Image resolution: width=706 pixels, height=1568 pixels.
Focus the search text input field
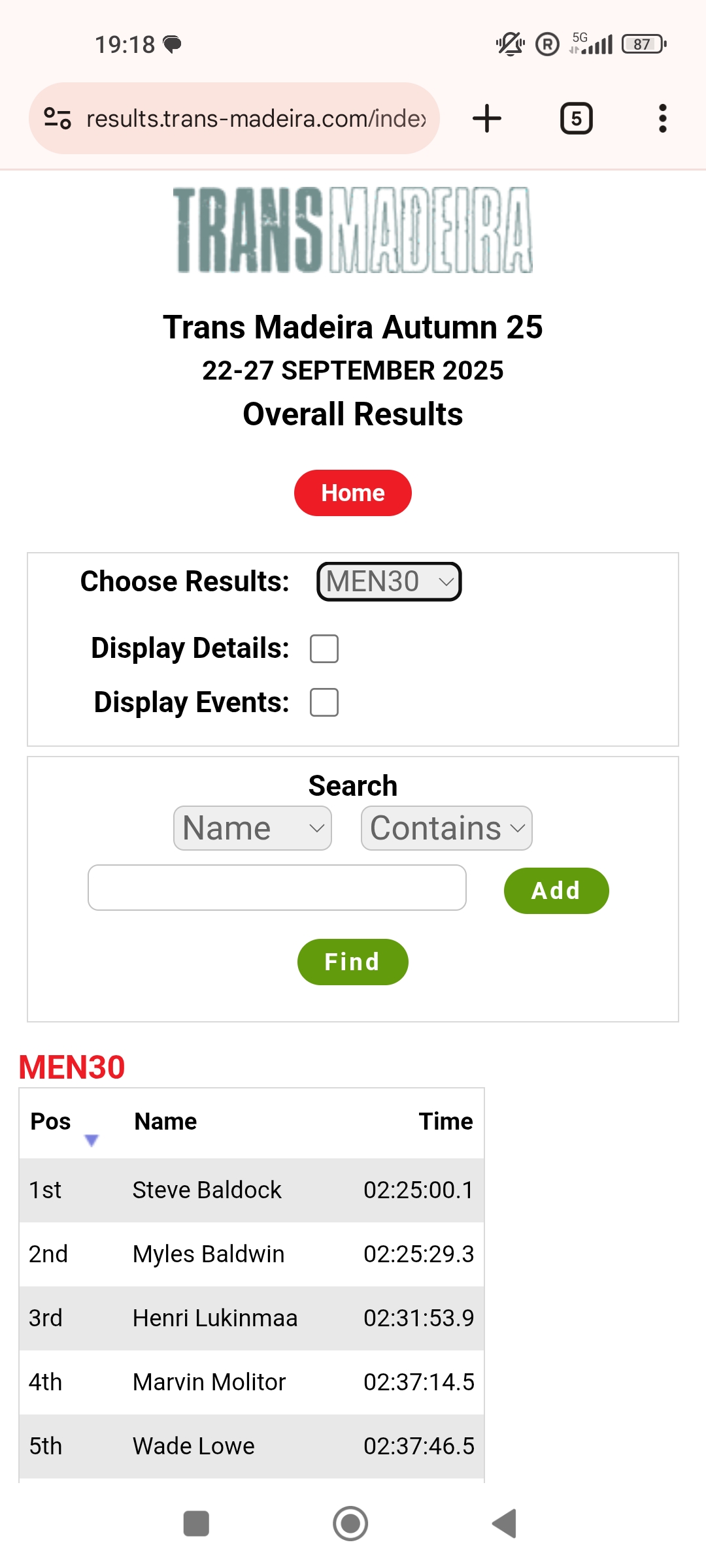(x=277, y=888)
